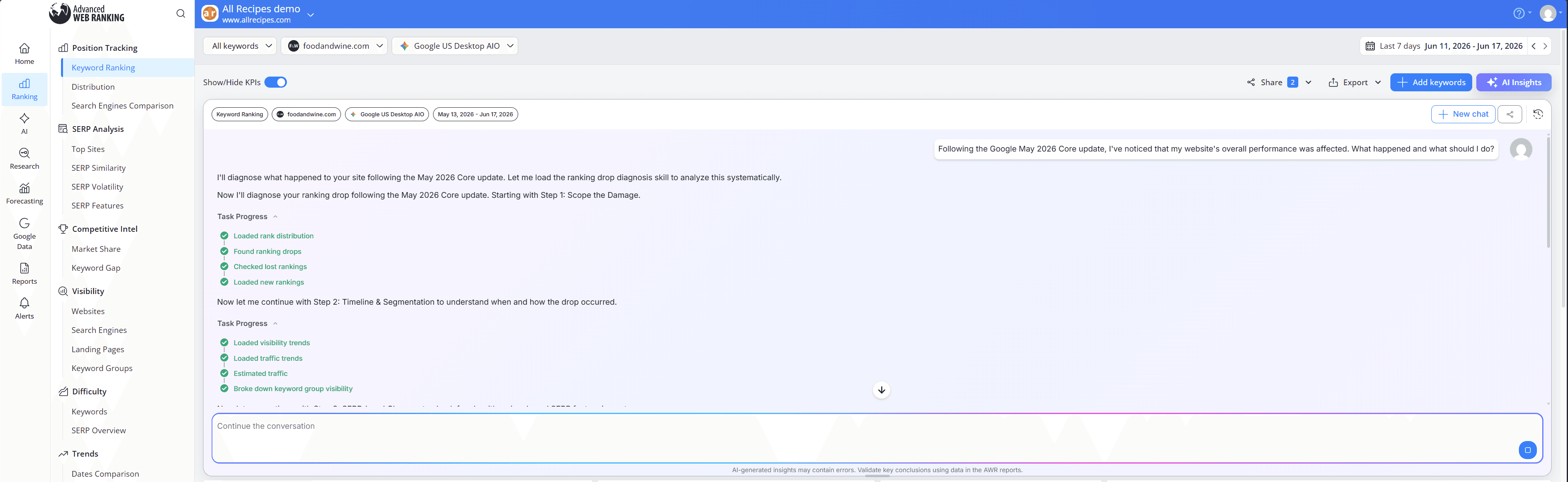Open Landing Pages under Visibility
Image resolution: width=1568 pixels, height=482 pixels.
coord(98,349)
